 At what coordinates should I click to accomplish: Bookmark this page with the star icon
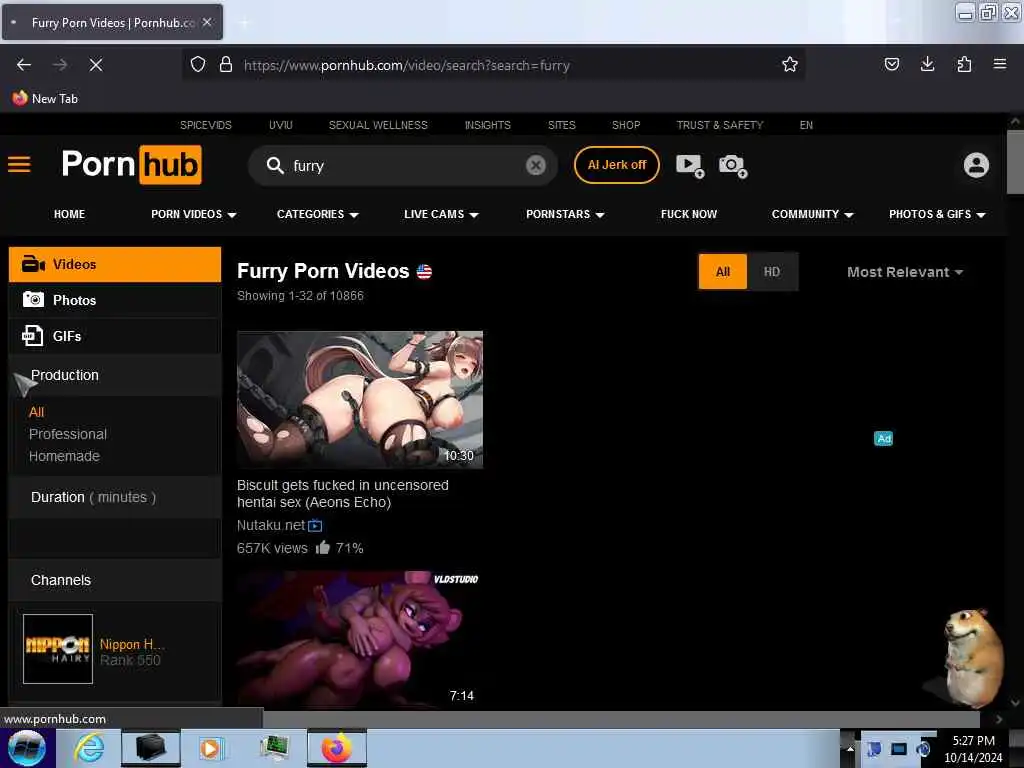pyautogui.click(x=790, y=65)
